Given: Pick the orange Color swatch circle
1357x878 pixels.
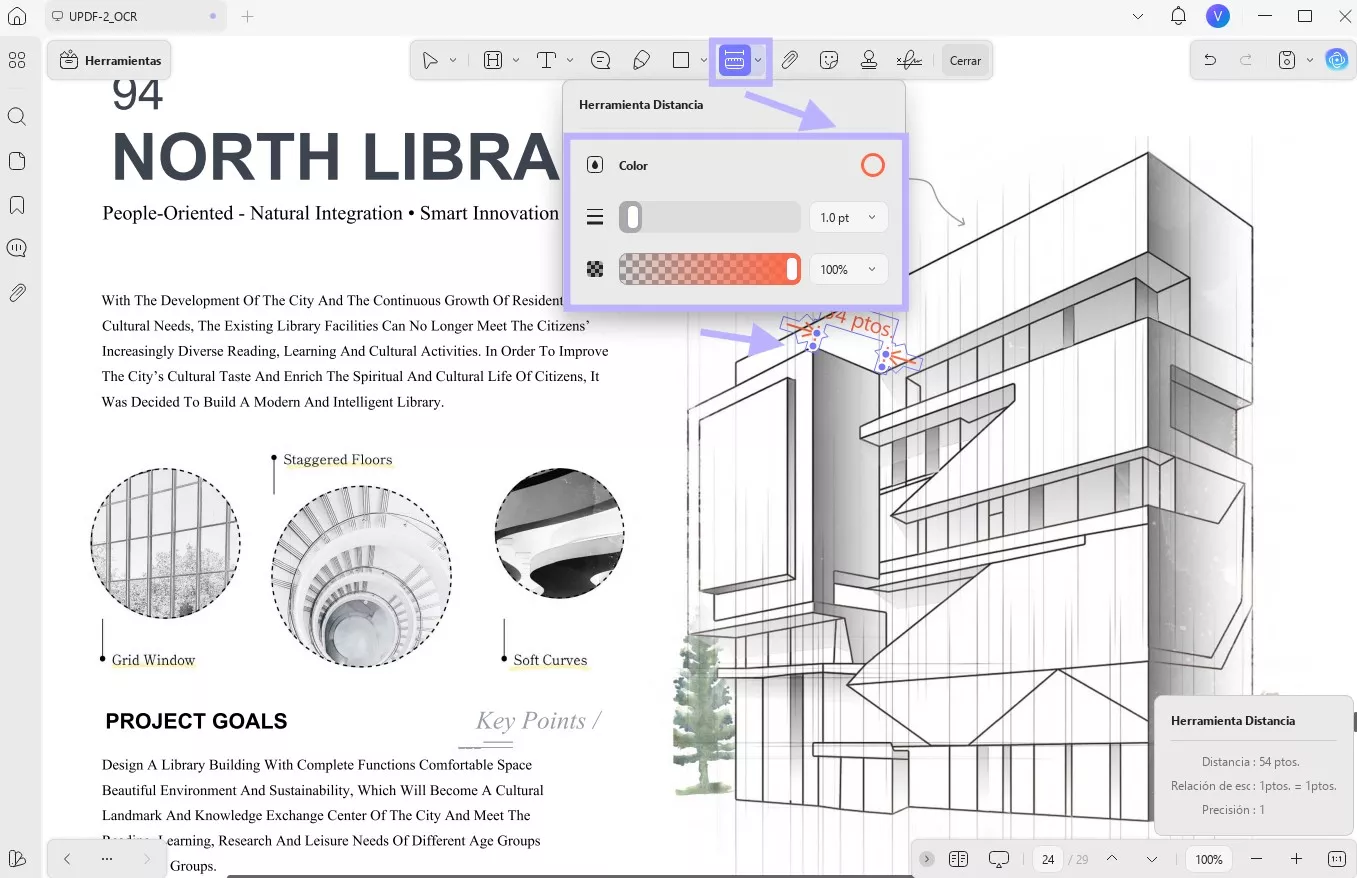Looking at the screenshot, I should pyautogui.click(x=873, y=165).
